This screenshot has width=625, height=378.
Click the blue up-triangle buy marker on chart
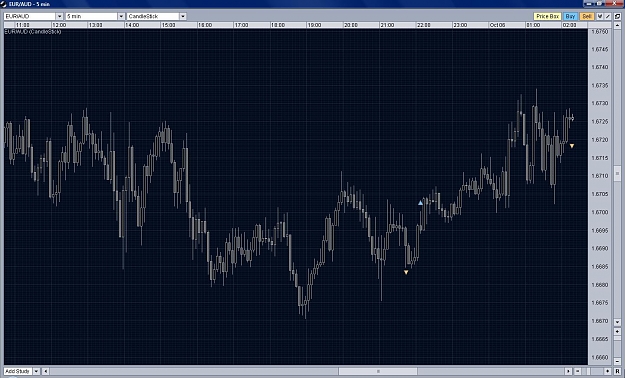[420, 203]
